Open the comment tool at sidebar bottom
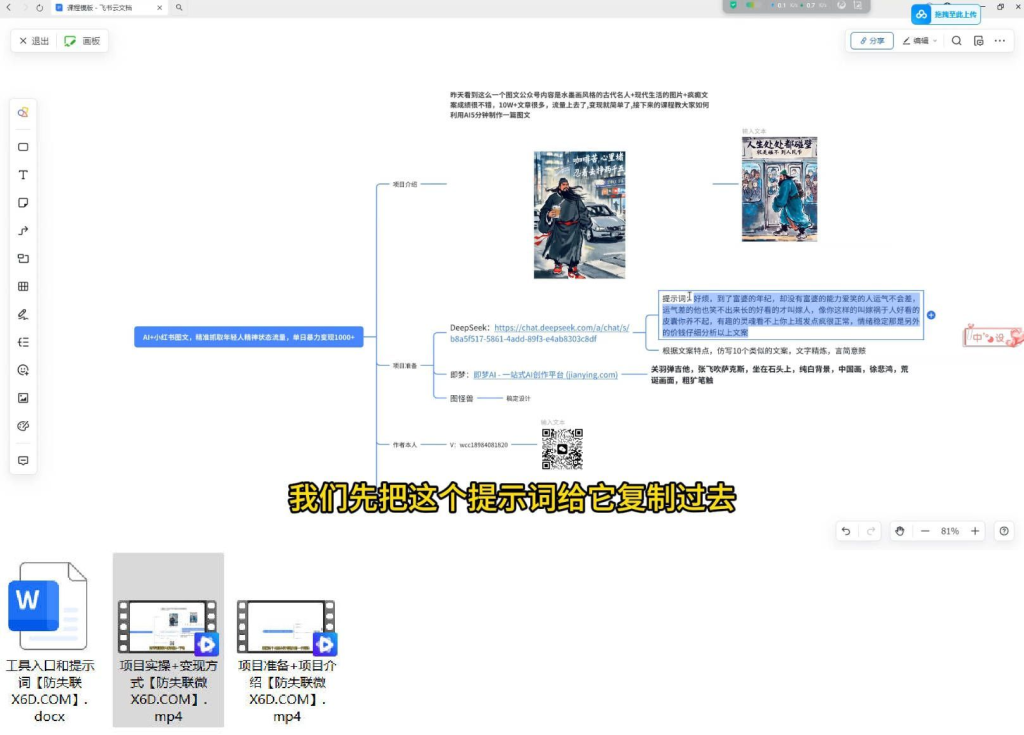 coord(23,459)
